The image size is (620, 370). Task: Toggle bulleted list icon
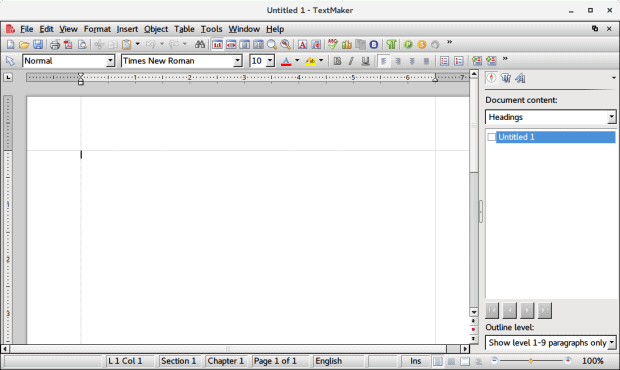(444, 61)
